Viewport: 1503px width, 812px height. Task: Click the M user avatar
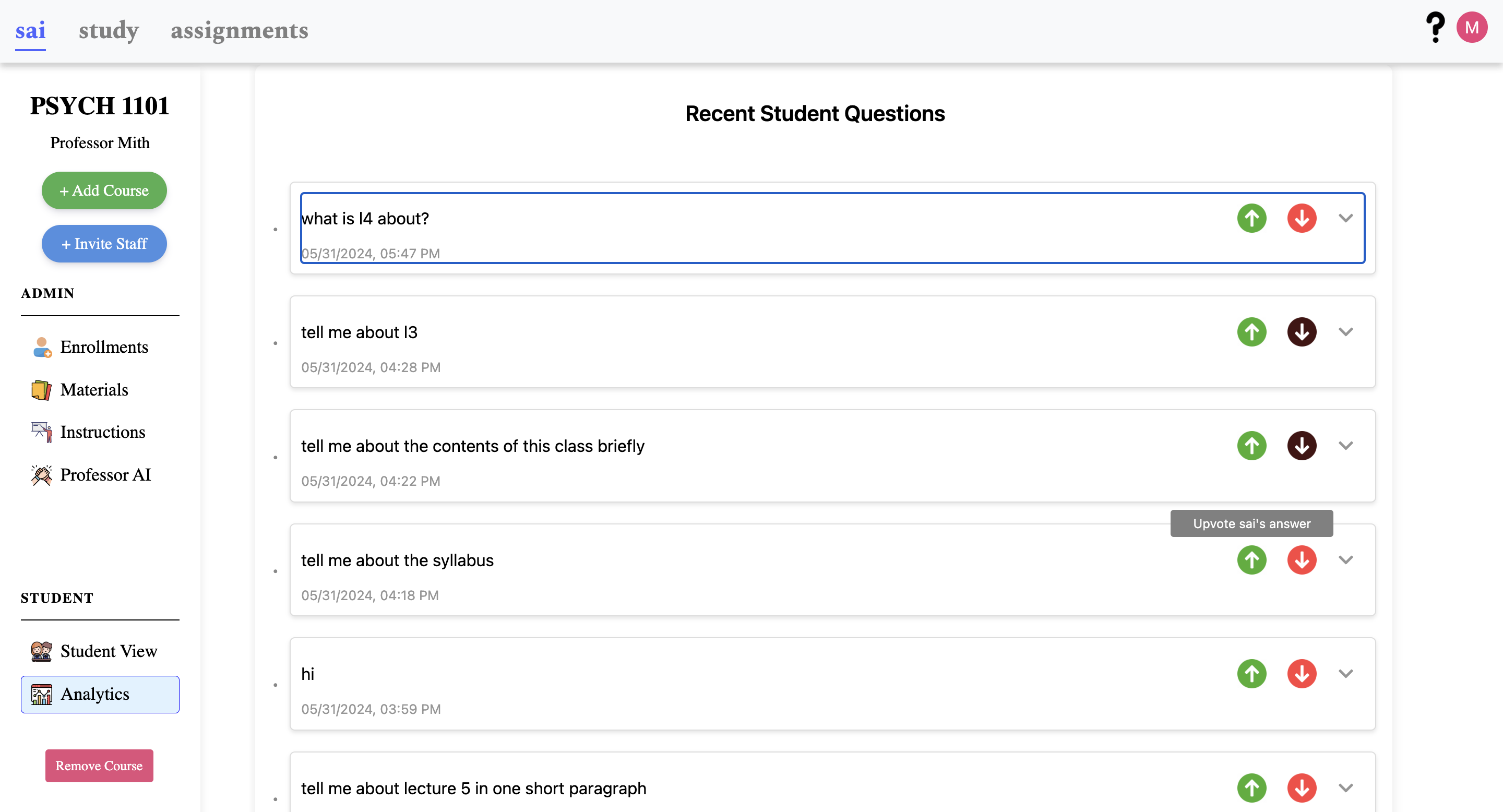tap(1471, 28)
